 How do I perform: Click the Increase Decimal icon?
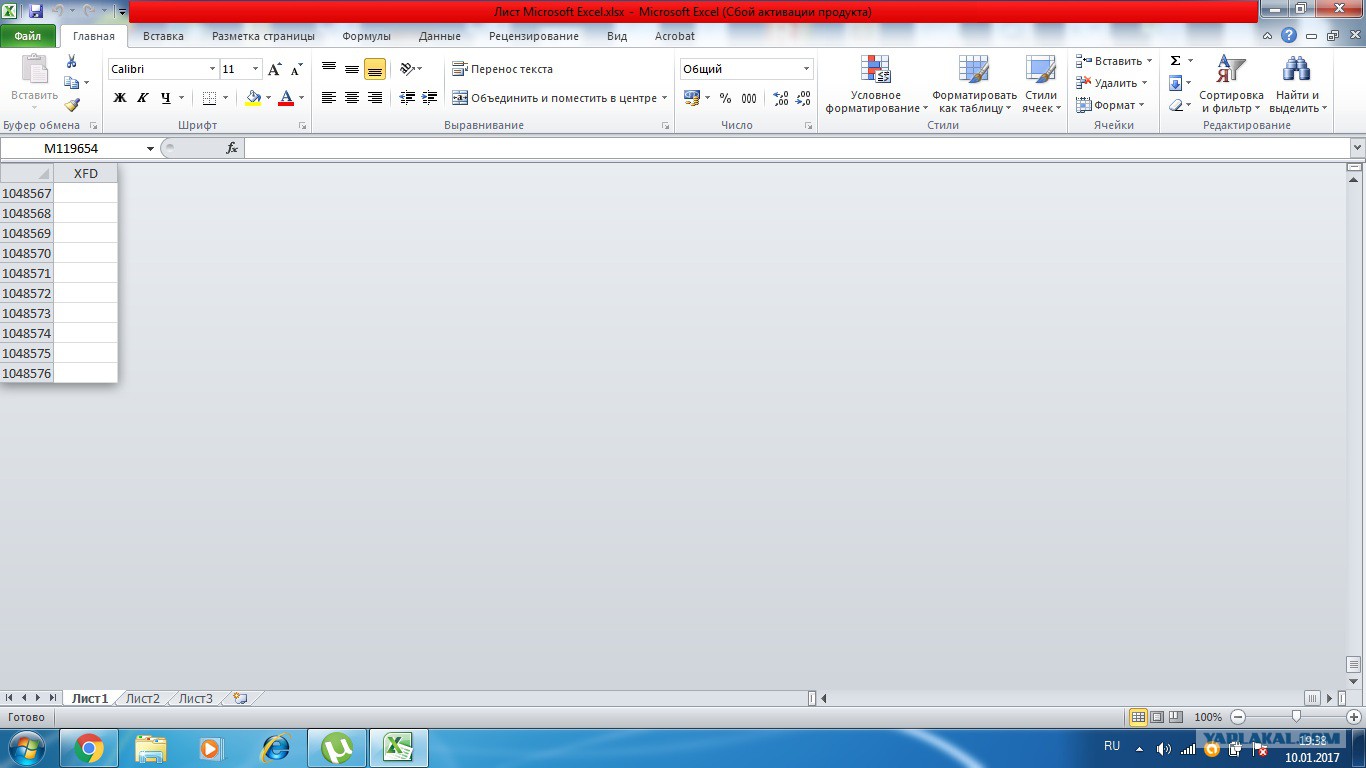click(x=781, y=98)
